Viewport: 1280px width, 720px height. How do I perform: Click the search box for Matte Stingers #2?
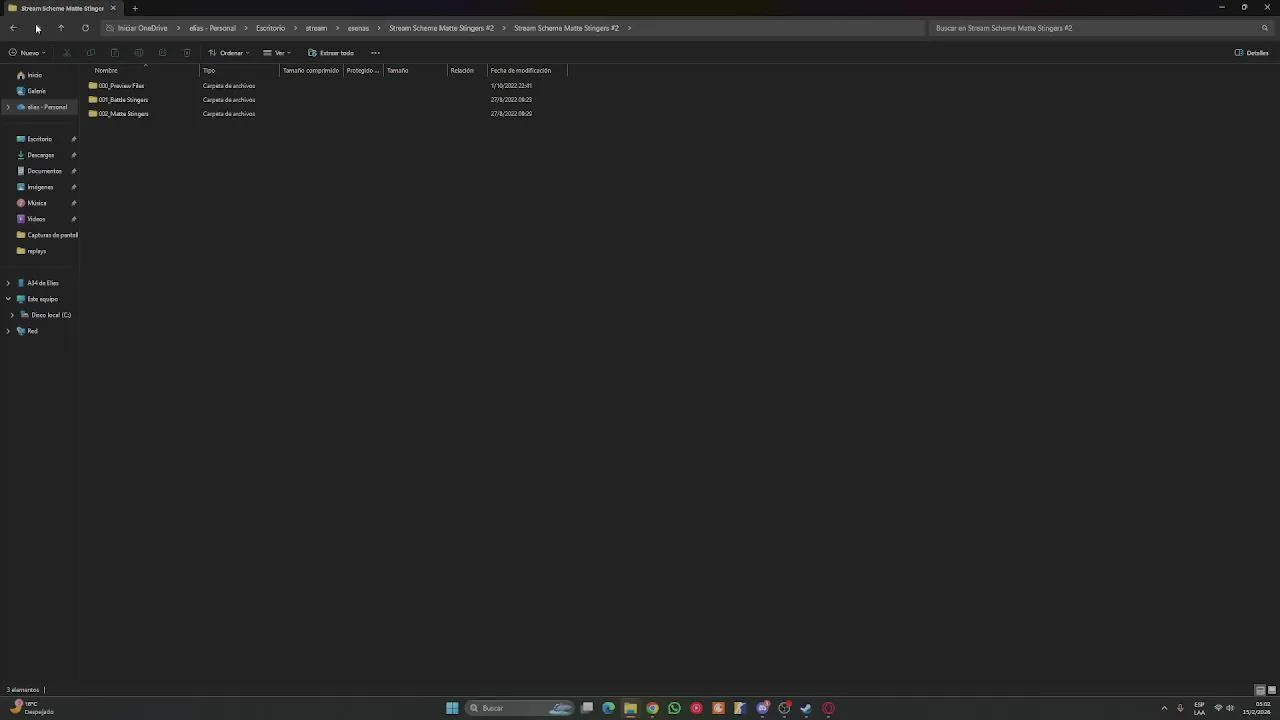pyautogui.click(x=1101, y=28)
